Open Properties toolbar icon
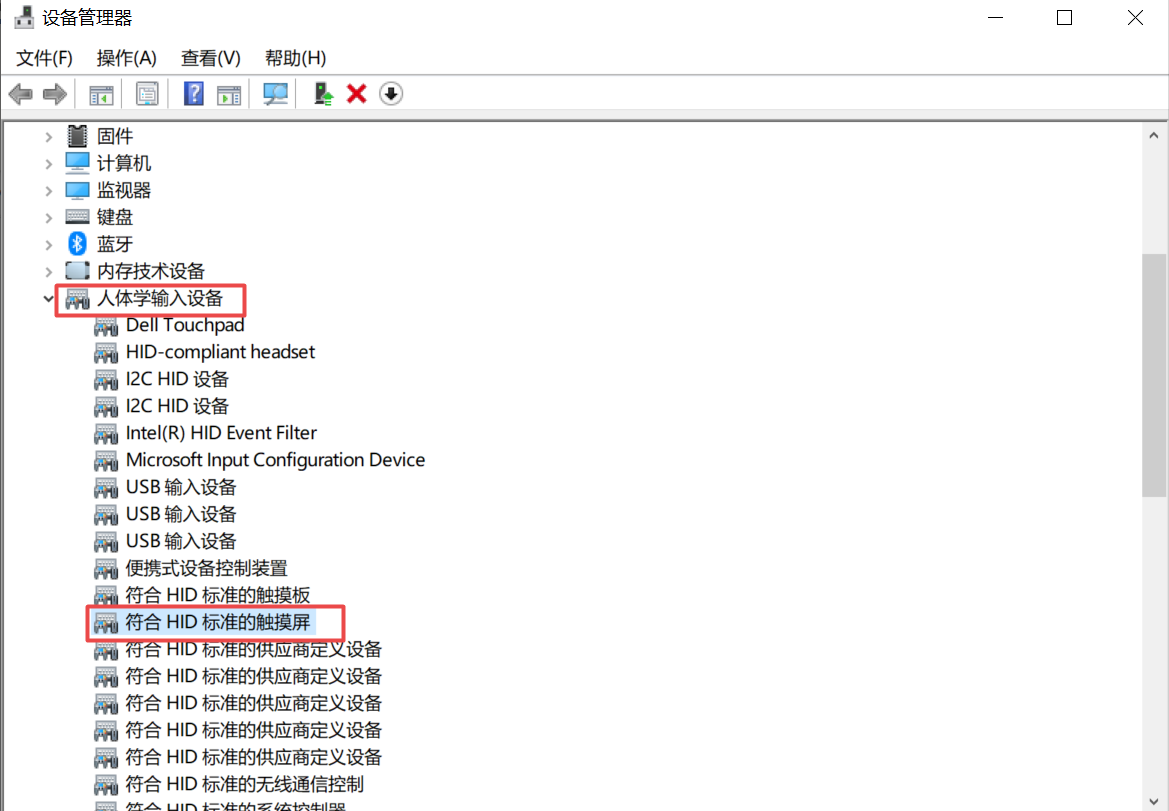Image resolution: width=1169 pixels, height=811 pixels. pyautogui.click(x=148, y=94)
